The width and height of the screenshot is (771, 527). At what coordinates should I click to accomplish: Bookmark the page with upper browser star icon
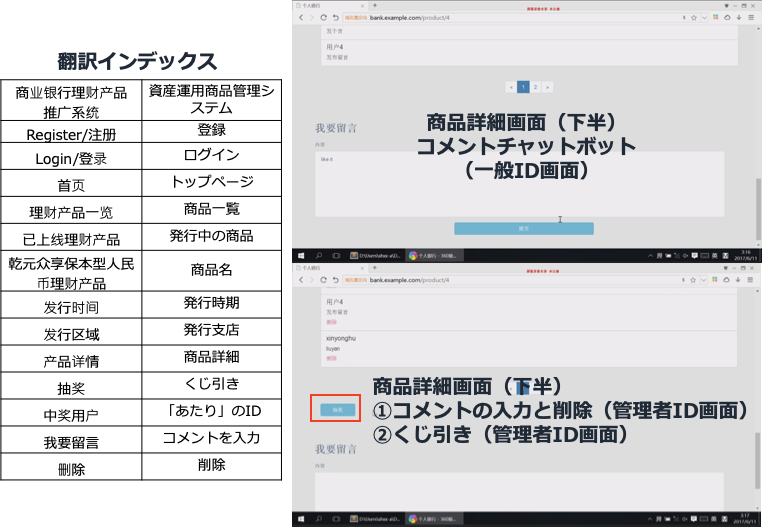pos(694,18)
